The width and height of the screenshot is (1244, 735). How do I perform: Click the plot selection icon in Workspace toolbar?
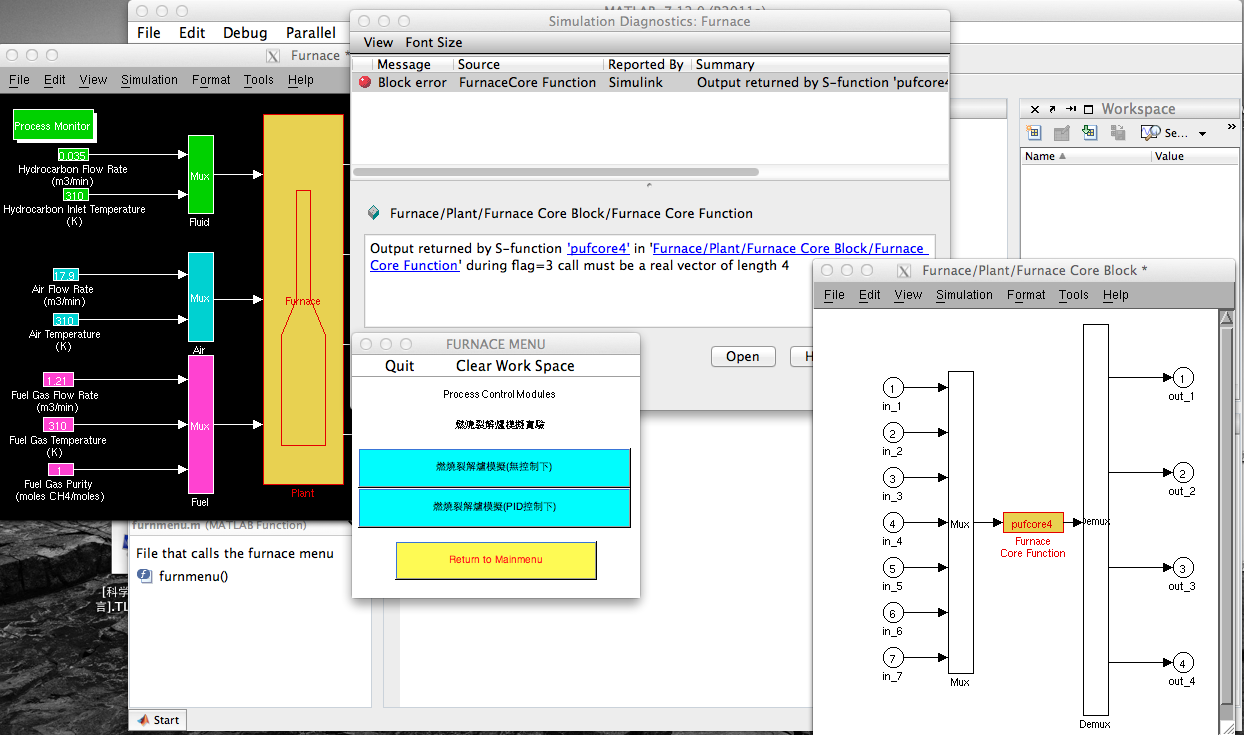point(1151,133)
